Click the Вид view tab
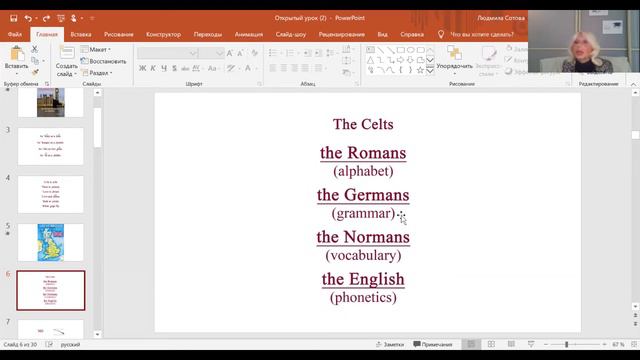The height and width of the screenshot is (360, 640). 382,34
